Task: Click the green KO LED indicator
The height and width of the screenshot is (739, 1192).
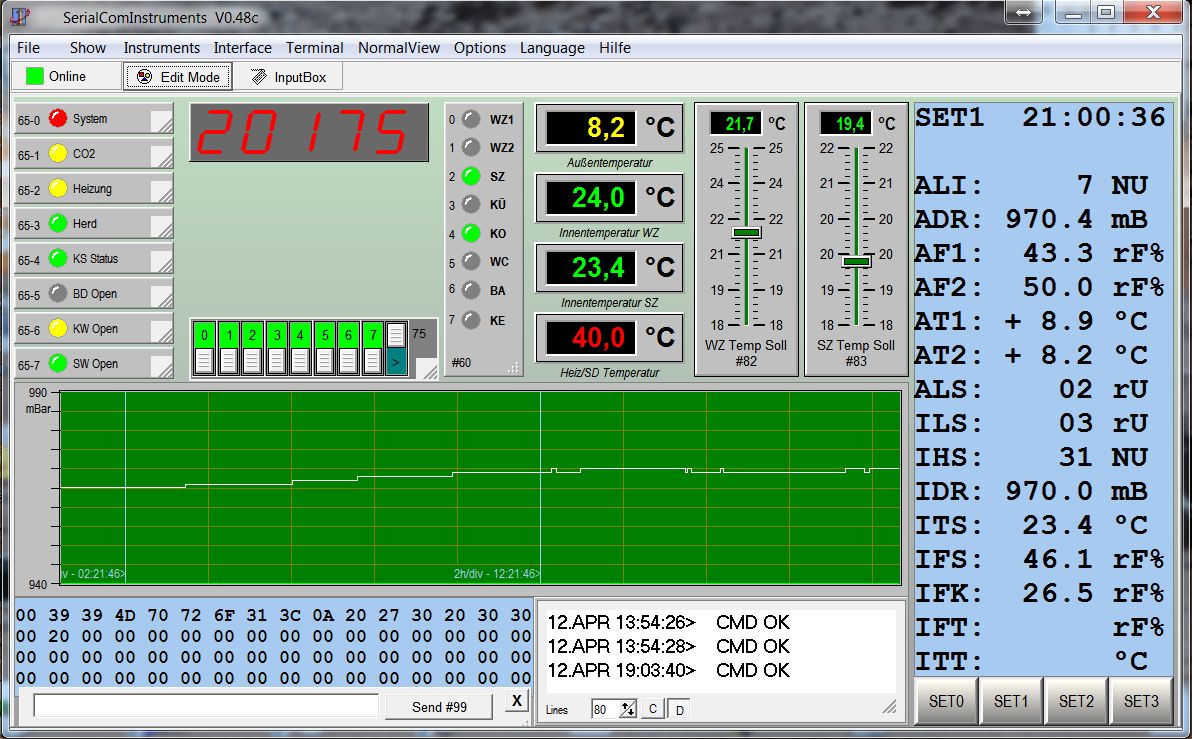Action: [x=471, y=233]
